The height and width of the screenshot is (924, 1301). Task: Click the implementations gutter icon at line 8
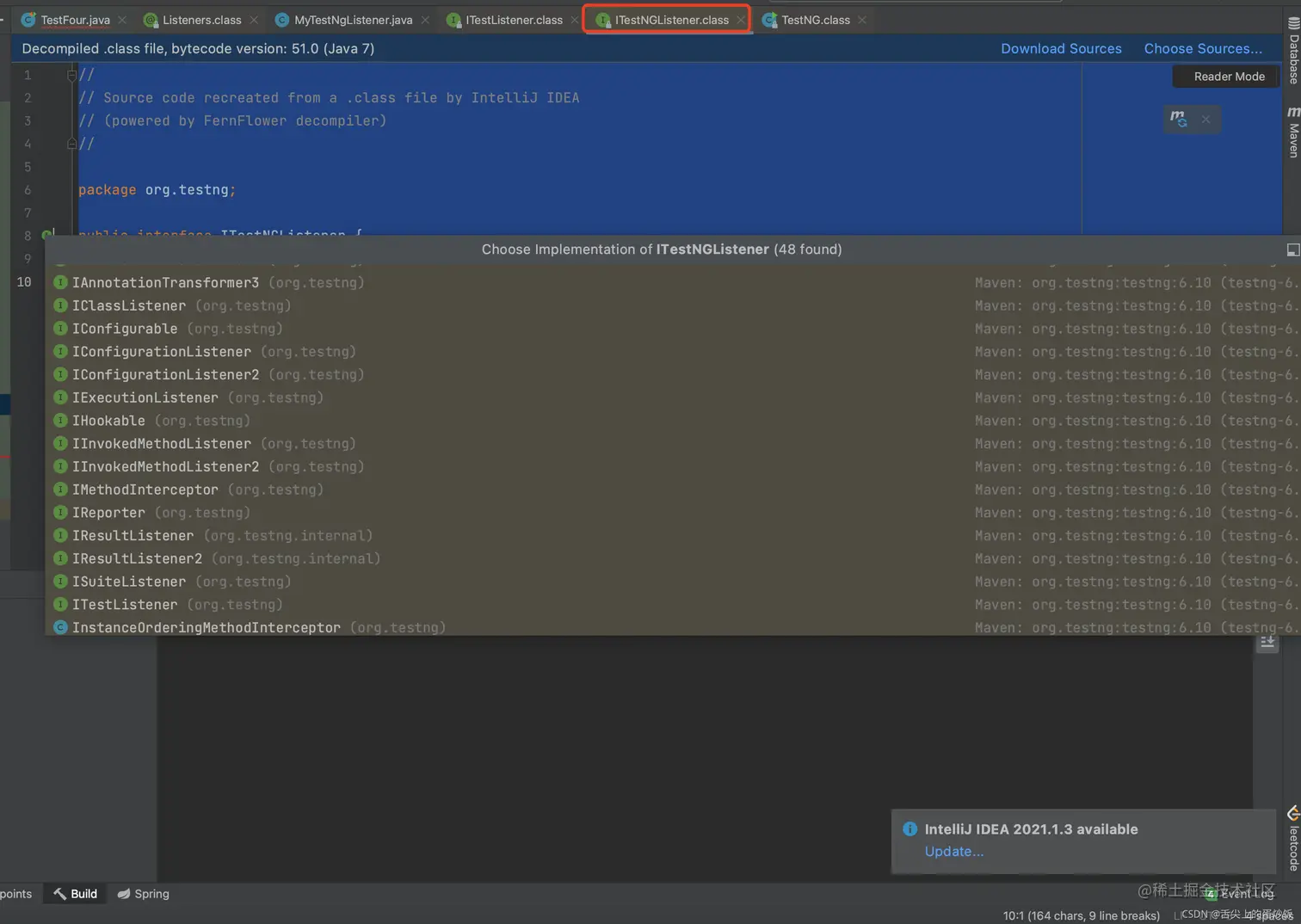(48, 235)
